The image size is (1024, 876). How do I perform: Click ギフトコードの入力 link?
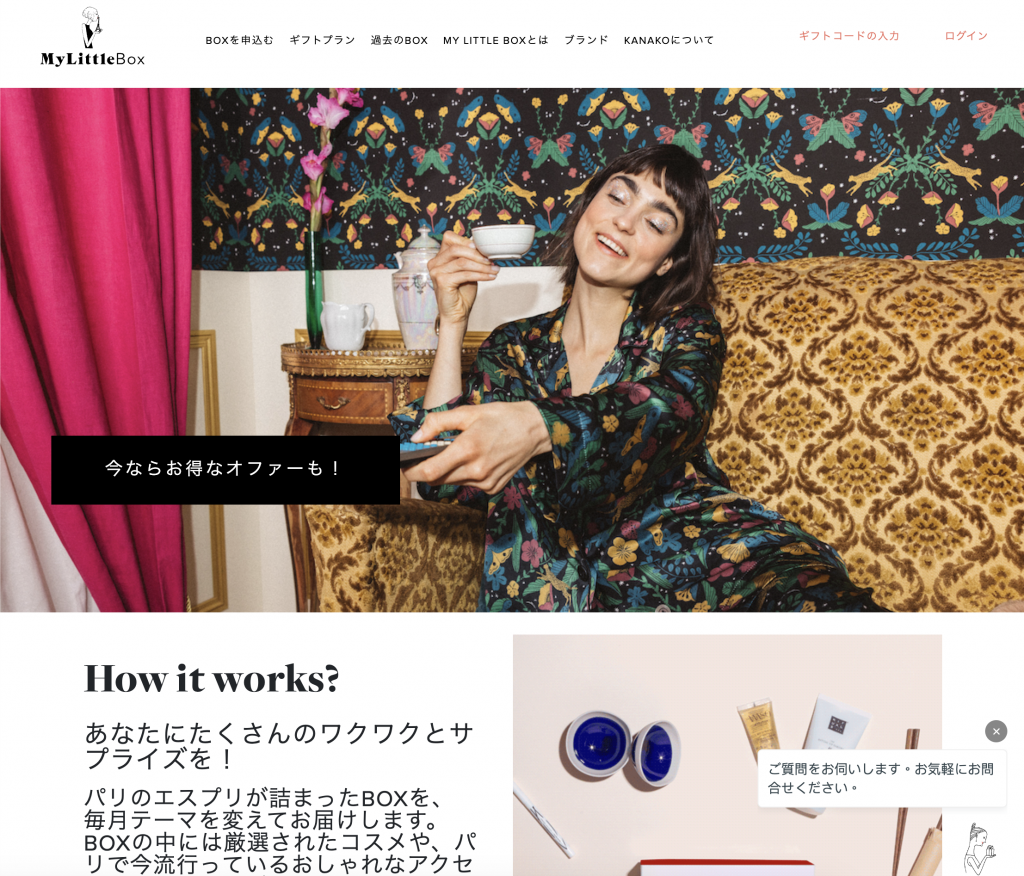click(x=849, y=36)
